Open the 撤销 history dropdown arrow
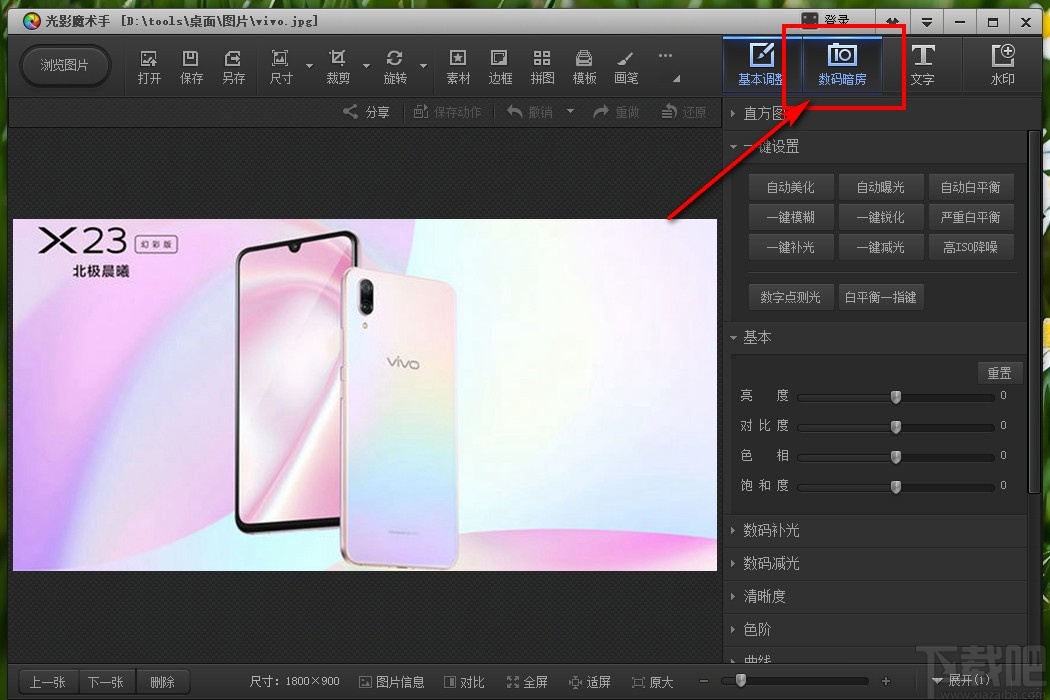Screen dimensions: 1050x700 point(571,111)
